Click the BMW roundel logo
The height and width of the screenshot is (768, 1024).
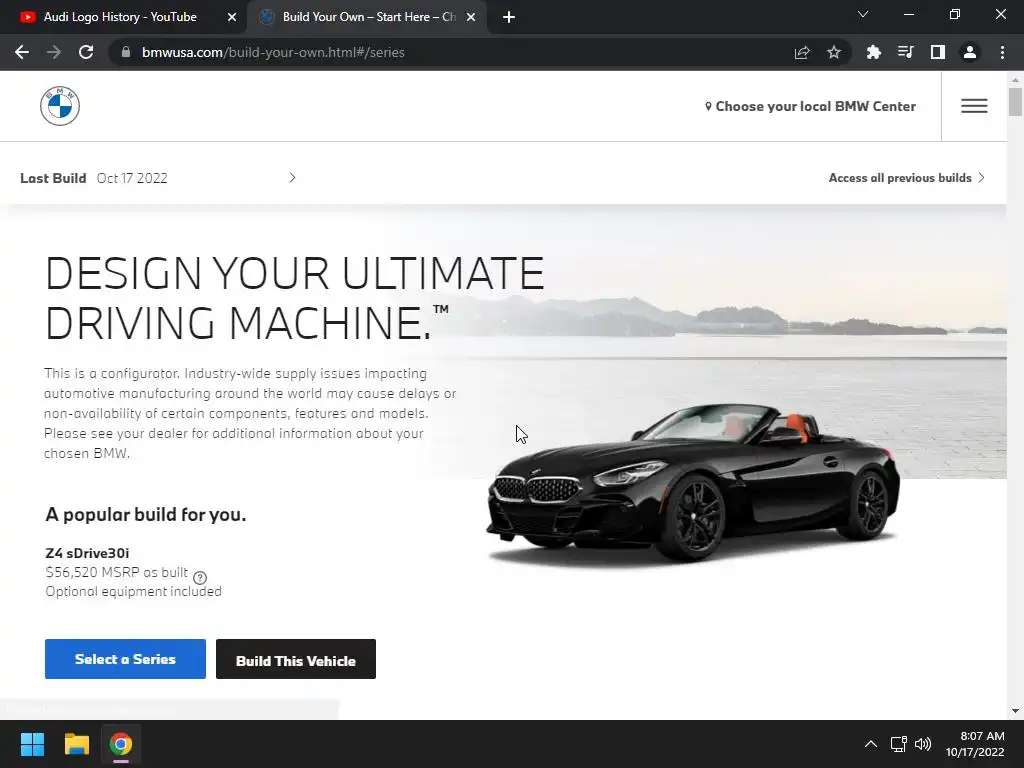pos(59,106)
